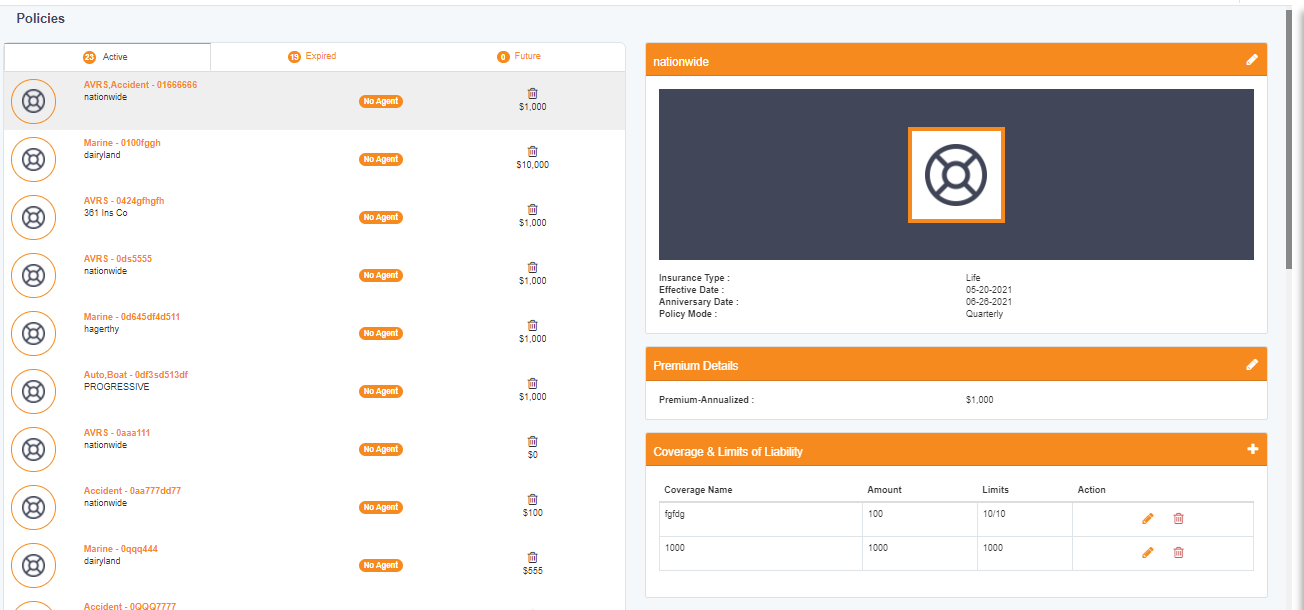Switch to the Future policies tab
Image resolution: width=1304 pixels, height=610 pixels.
click(520, 57)
